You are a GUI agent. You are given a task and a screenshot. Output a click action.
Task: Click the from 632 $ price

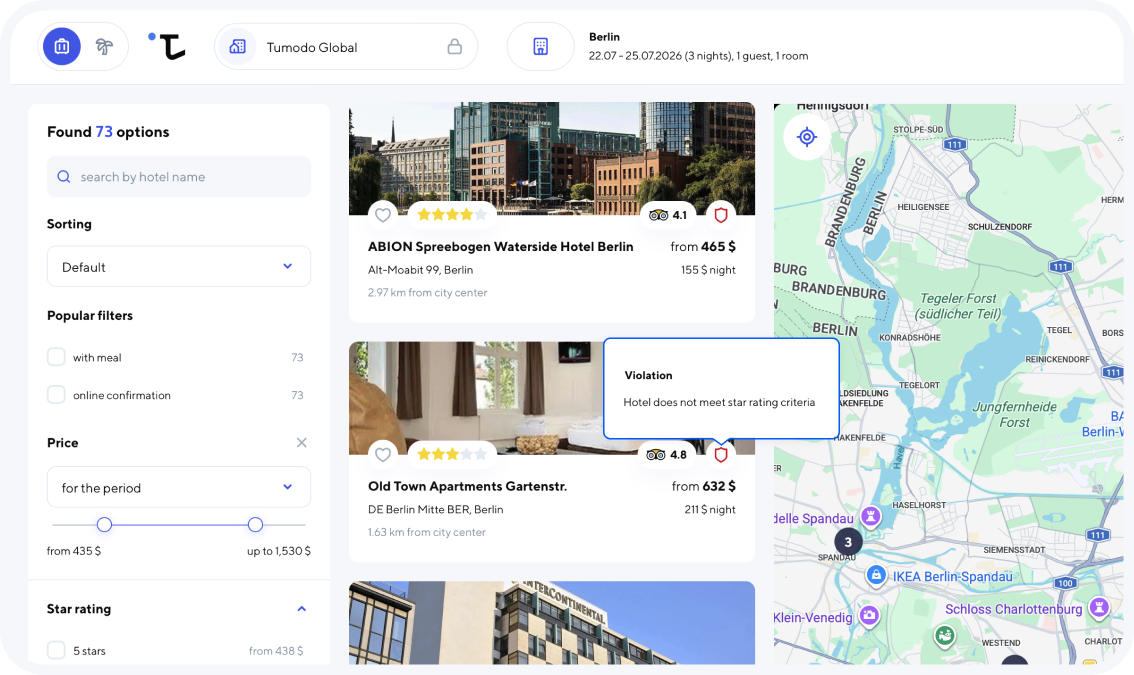[x=703, y=486]
